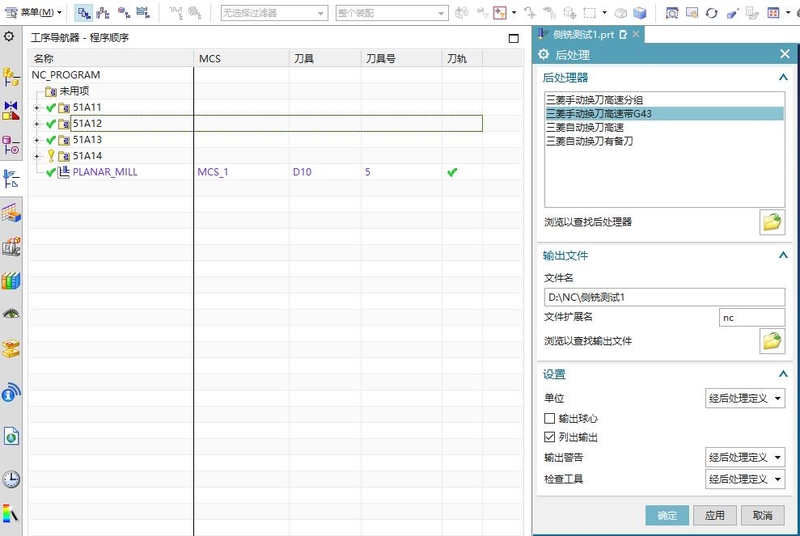Image resolution: width=800 pixels, height=536 pixels.
Task: Click folder icon to browse for output file
Action: 772,341
